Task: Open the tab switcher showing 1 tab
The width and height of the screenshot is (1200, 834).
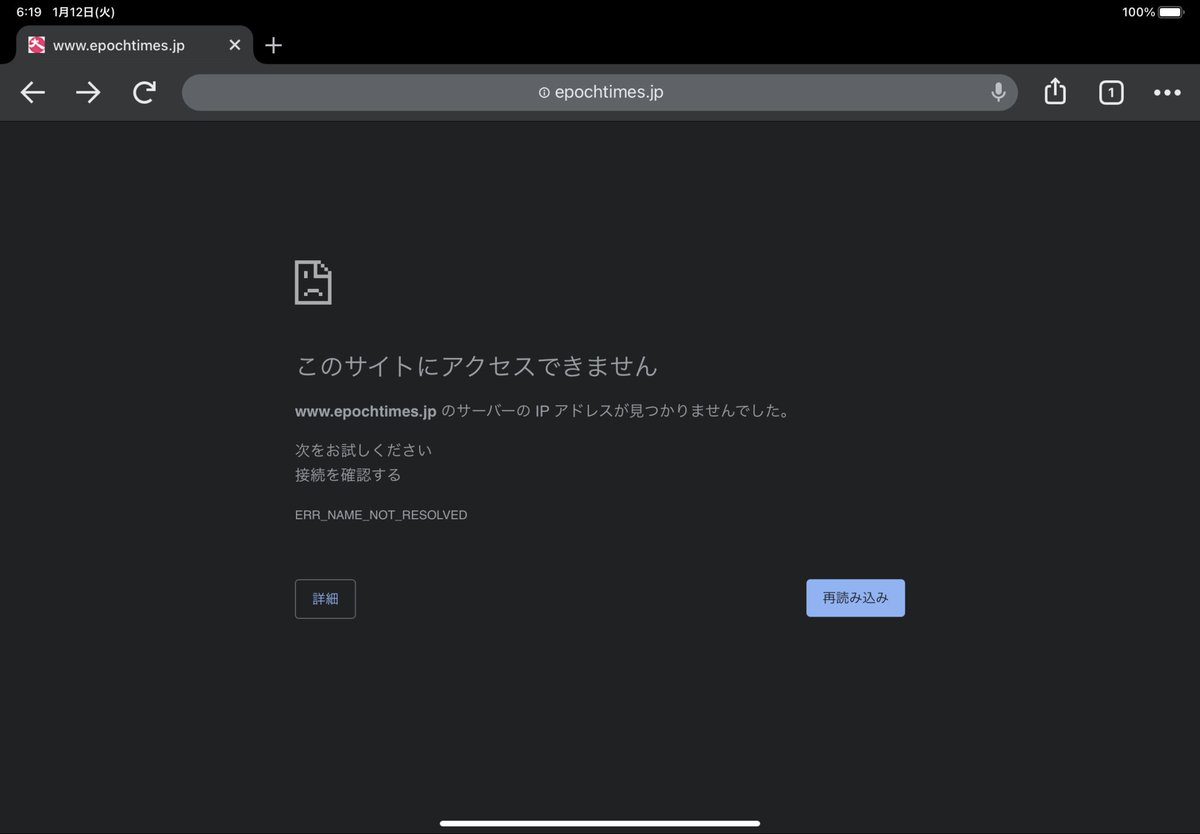Action: coord(1111,93)
